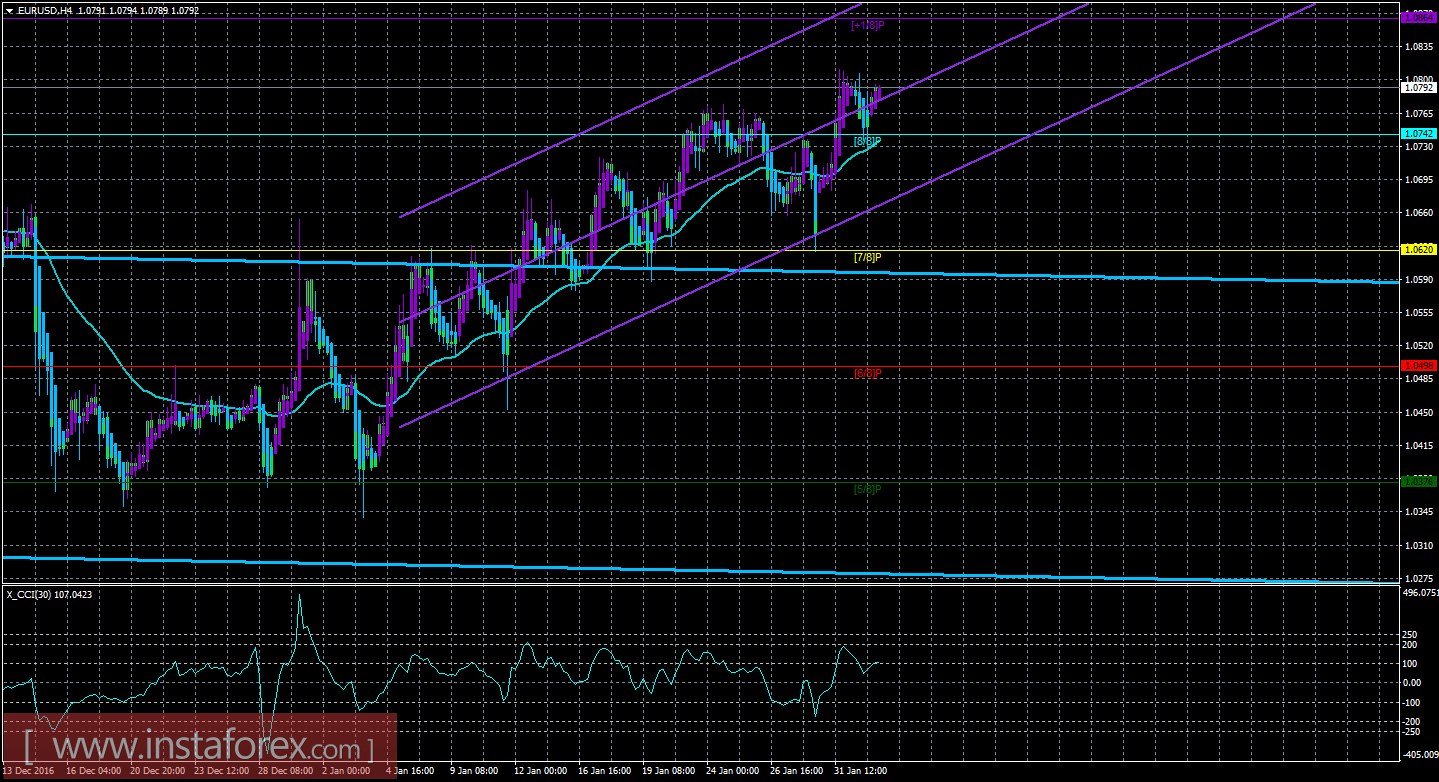Image resolution: width=1439 pixels, height=782 pixels.
Task: Click the [5/8]P Murrey level label
Action: pyautogui.click(x=867, y=489)
